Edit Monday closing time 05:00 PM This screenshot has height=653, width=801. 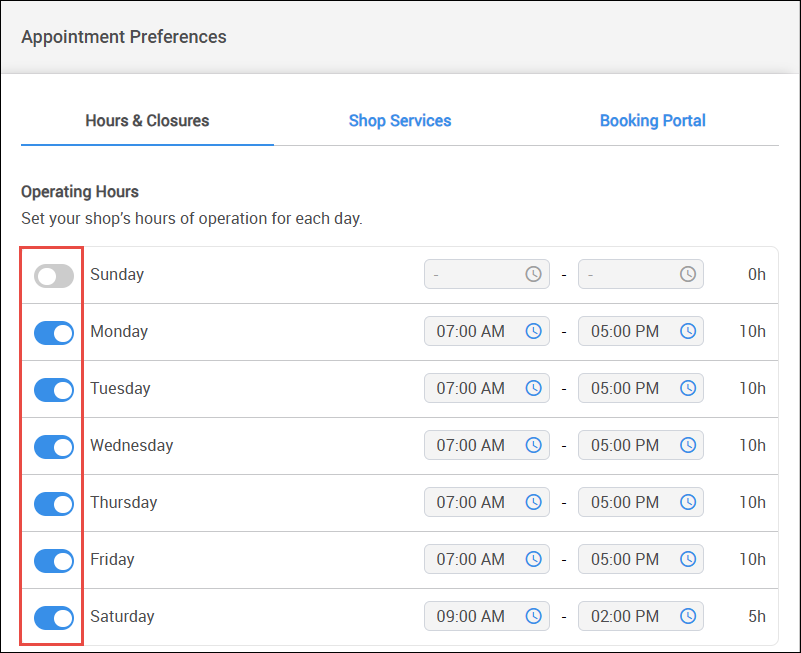coord(641,331)
